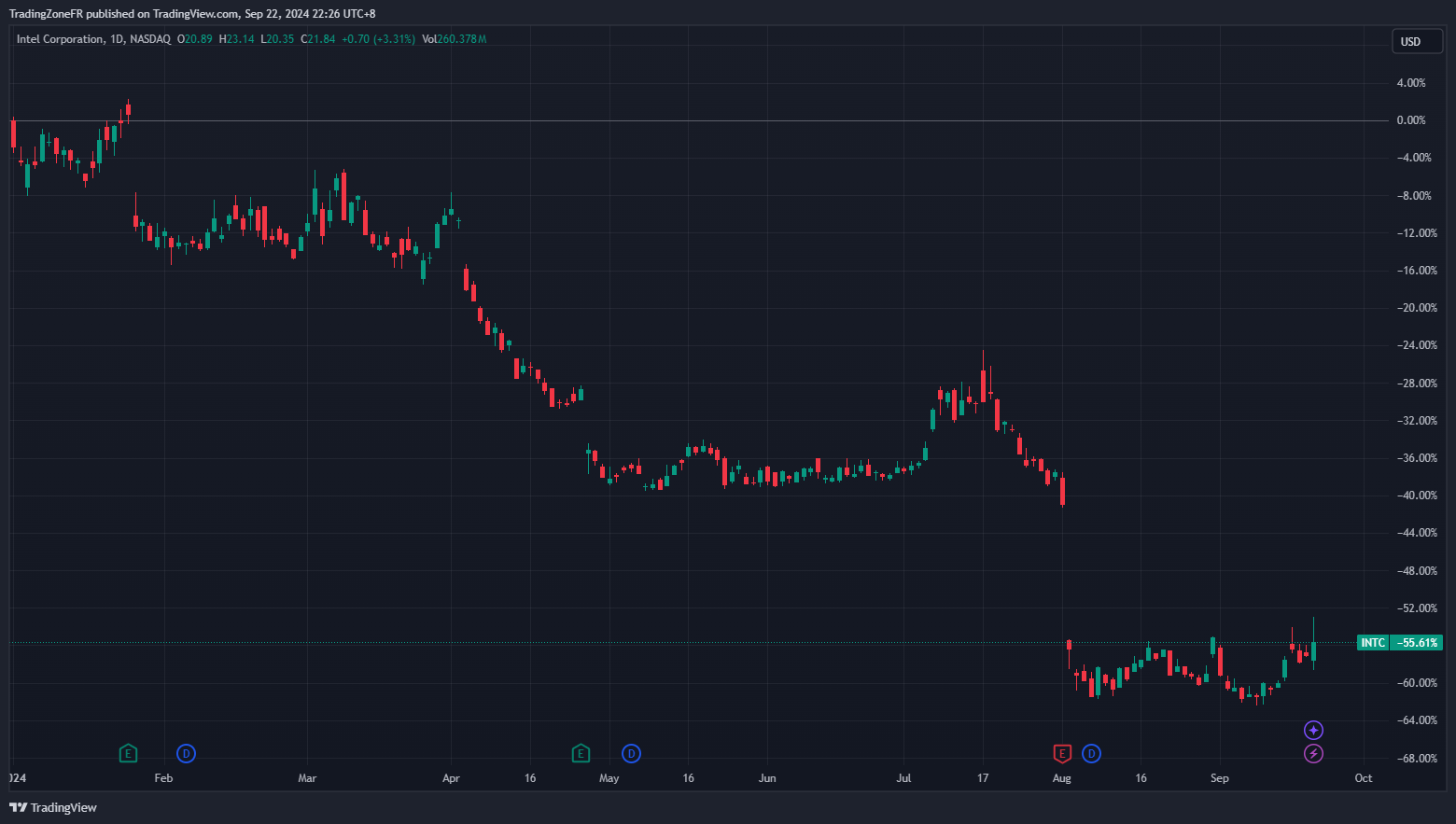Screen dimensions: 1456x824
Task: Click the -40.00% axis label
Action: [1417, 496]
